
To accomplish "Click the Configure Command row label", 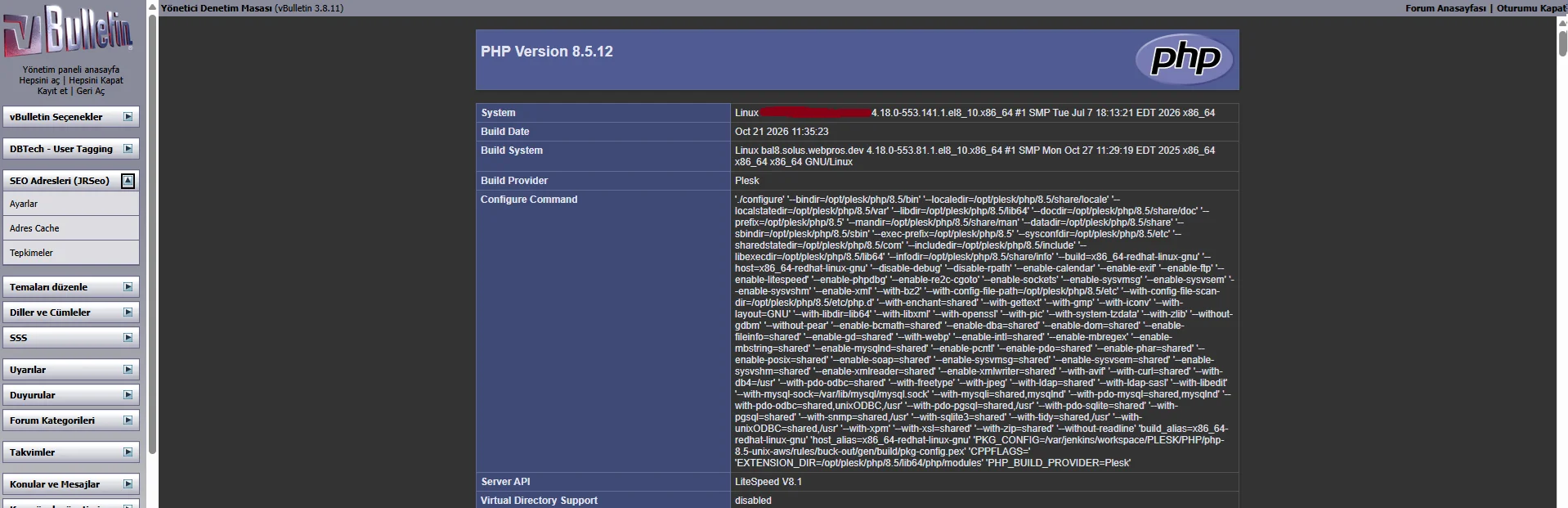I will click(528, 200).
